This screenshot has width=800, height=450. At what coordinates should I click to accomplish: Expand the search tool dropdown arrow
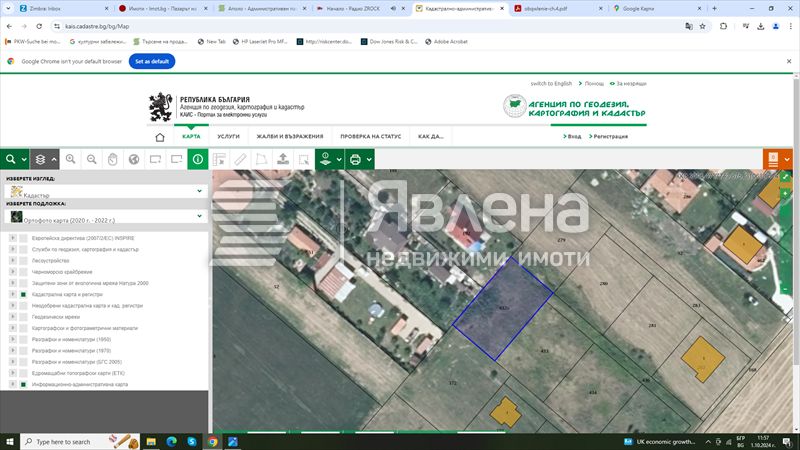click(x=24, y=160)
